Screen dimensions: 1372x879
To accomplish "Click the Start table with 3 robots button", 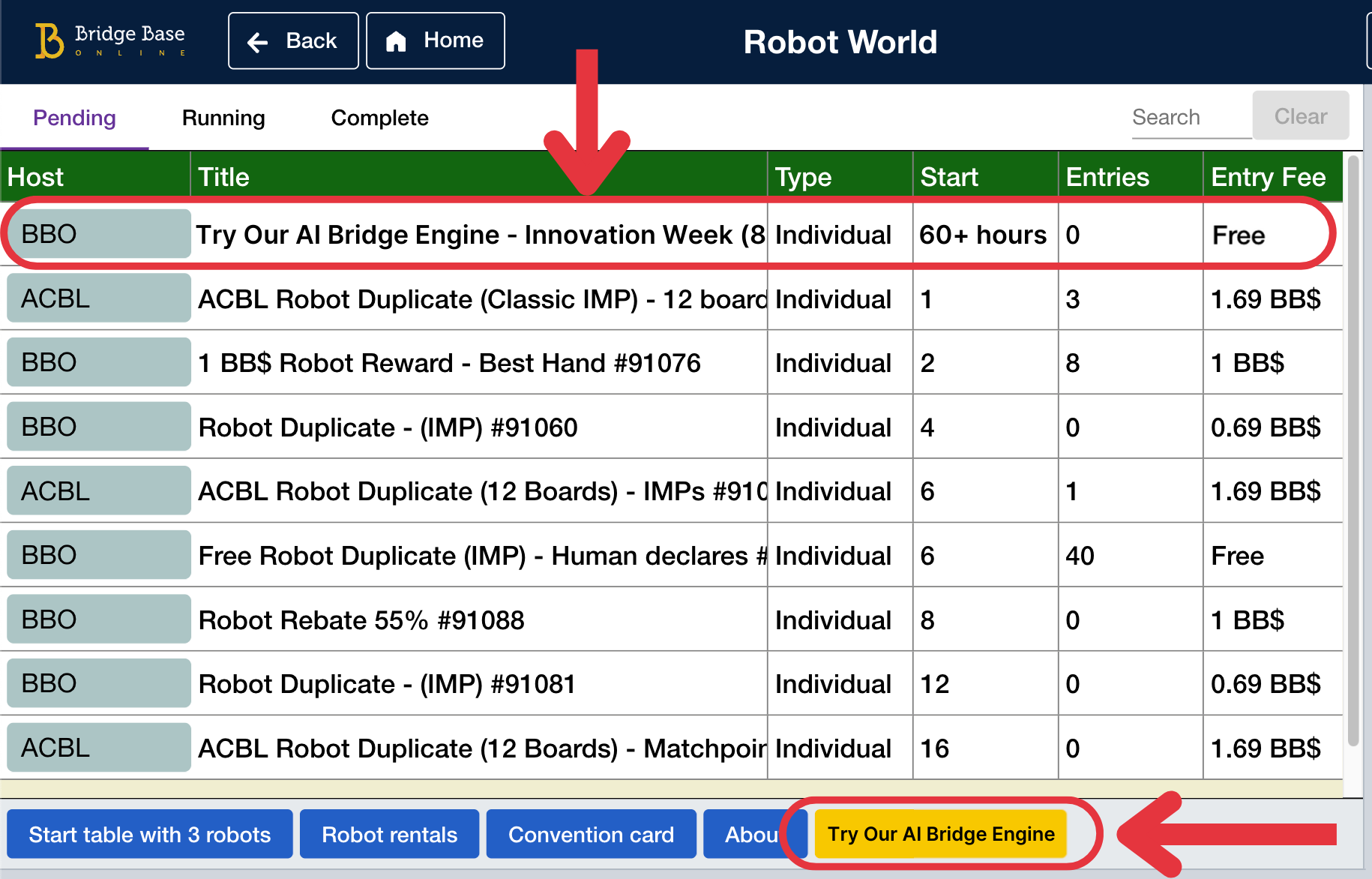I will click(149, 834).
